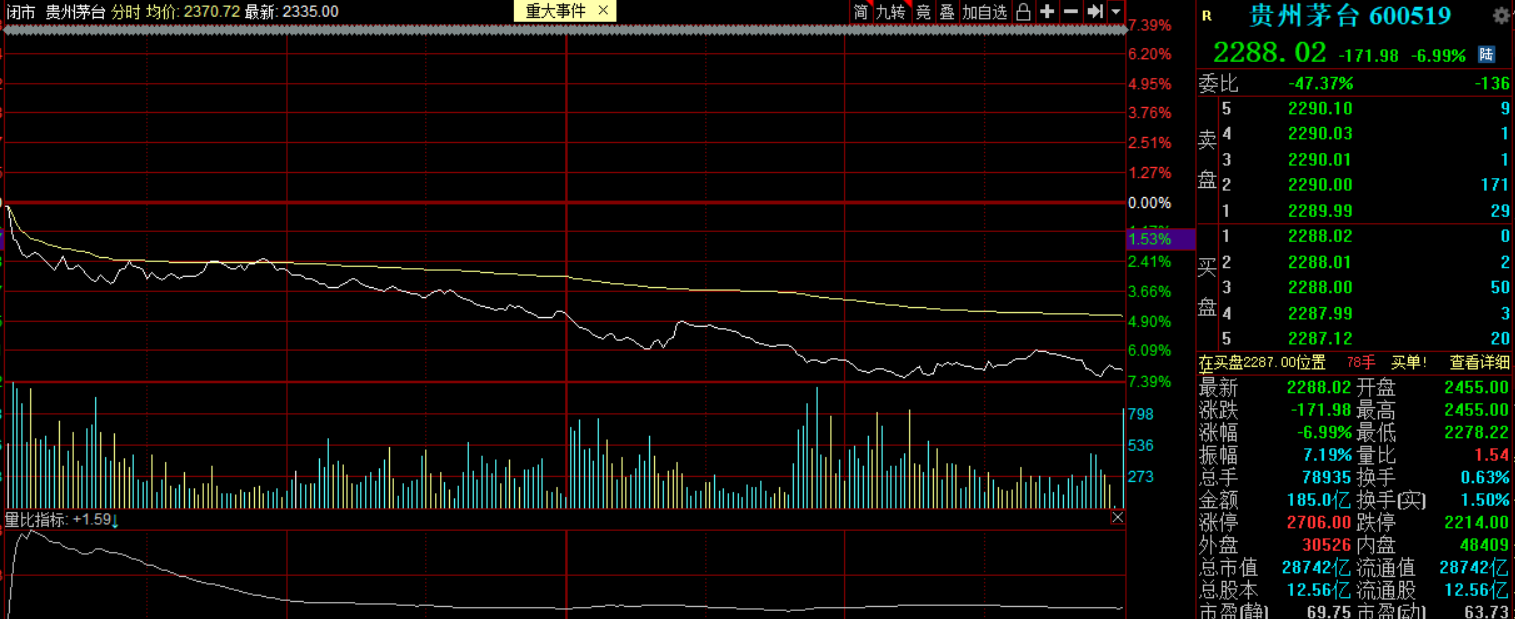This screenshot has height=619, width=1515.
Task: Click 卖3 price 2290.01
Action: coord(1319,159)
